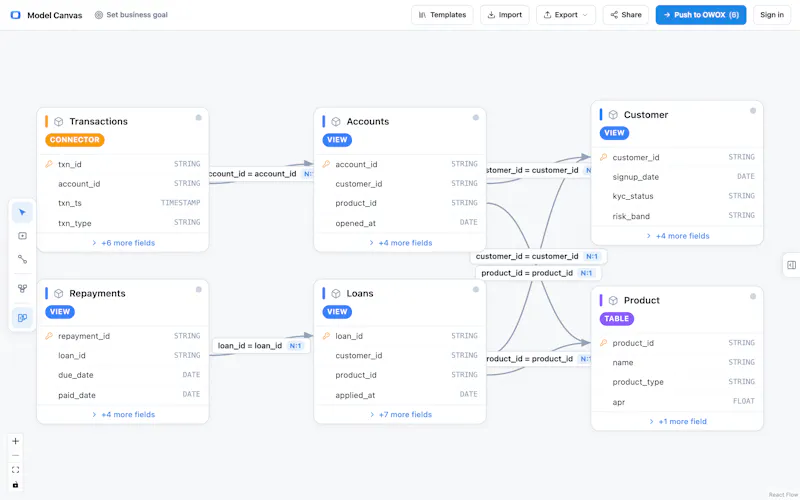Open the Export dropdown
Viewport: 800px width, 500px height.
click(x=566, y=15)
